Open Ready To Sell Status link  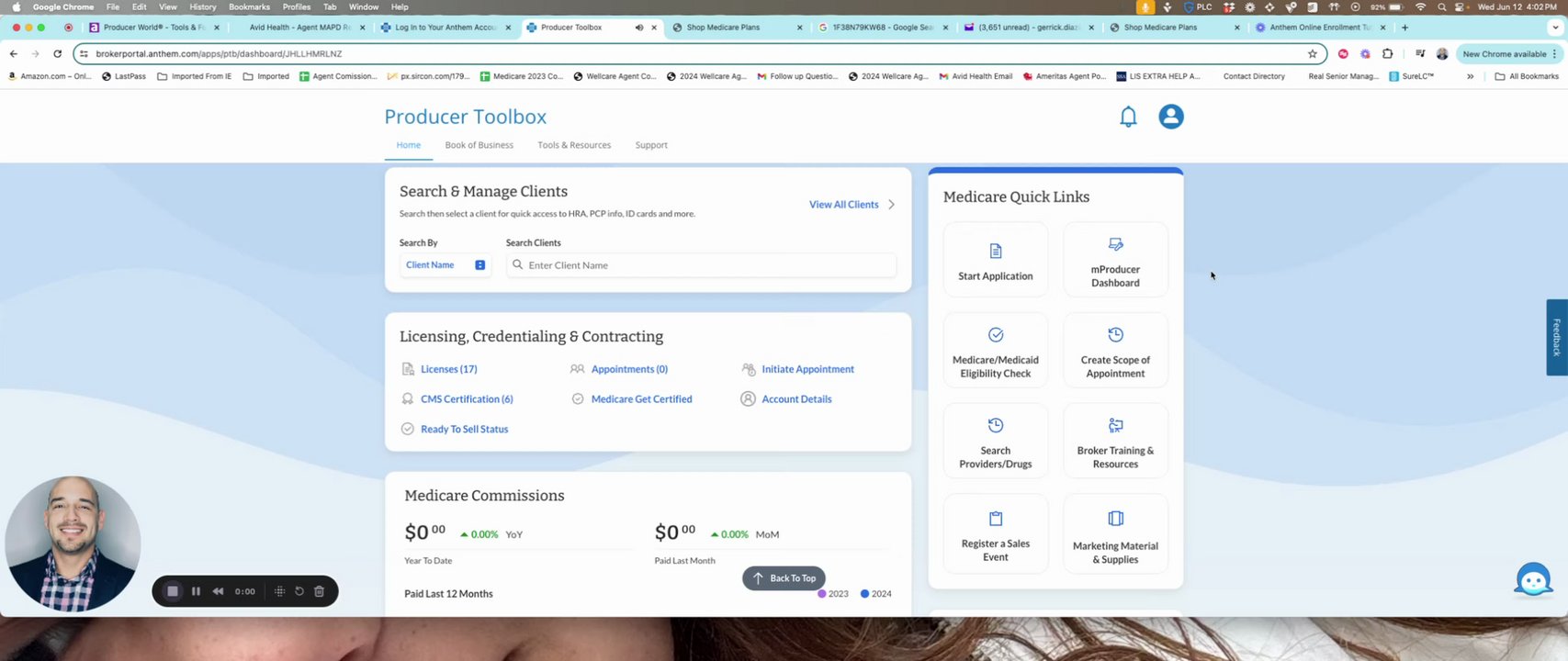464,429
